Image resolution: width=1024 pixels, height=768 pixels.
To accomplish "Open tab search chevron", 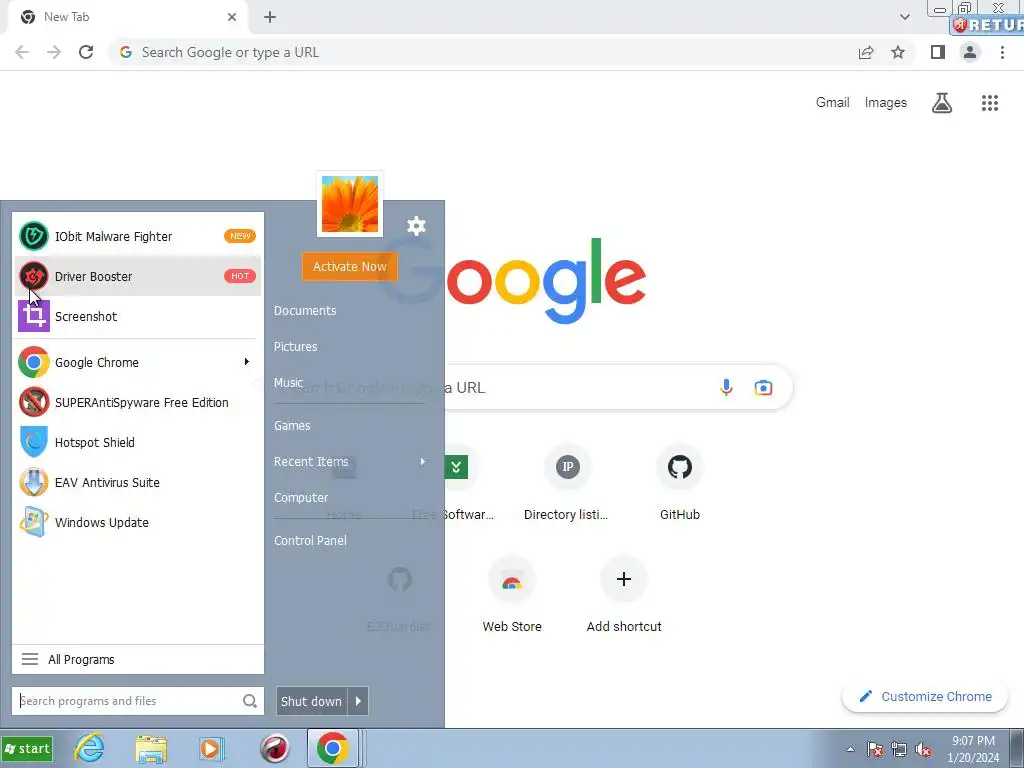I will (904, 17).
